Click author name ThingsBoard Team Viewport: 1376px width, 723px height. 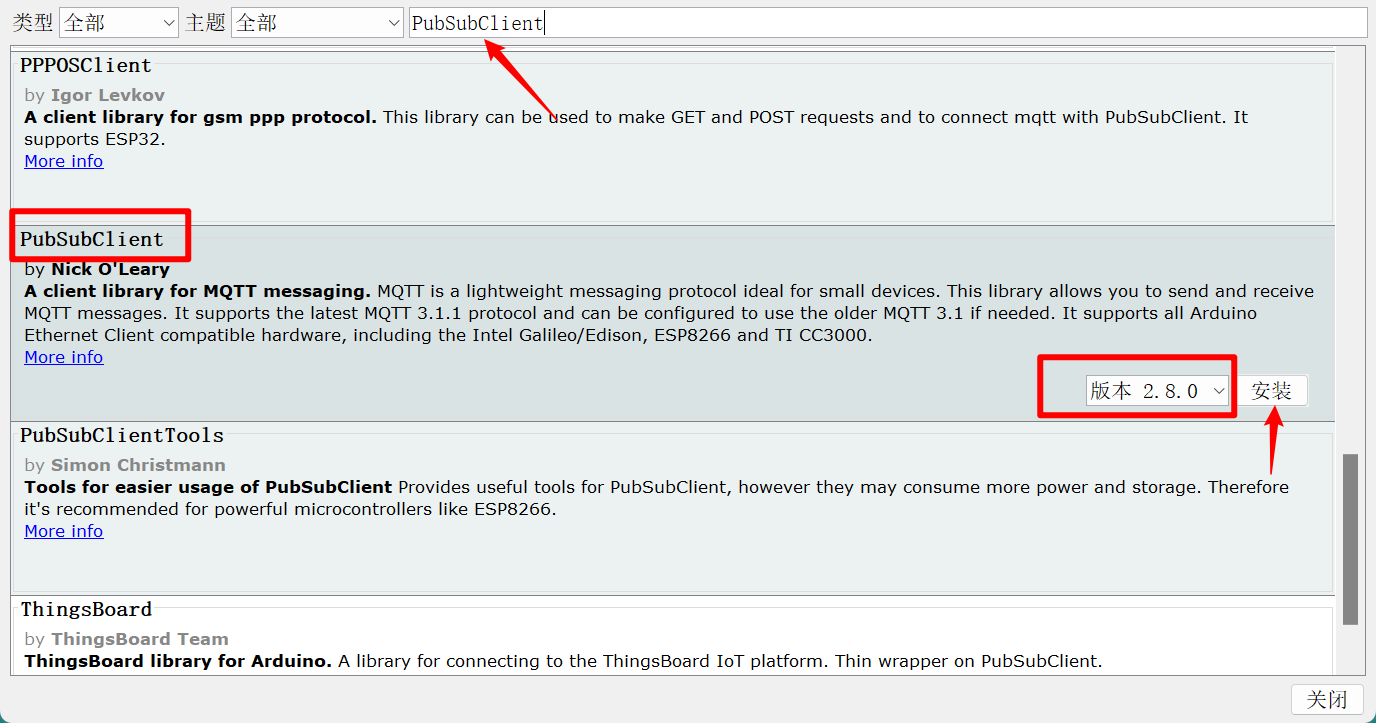[140, 639]
